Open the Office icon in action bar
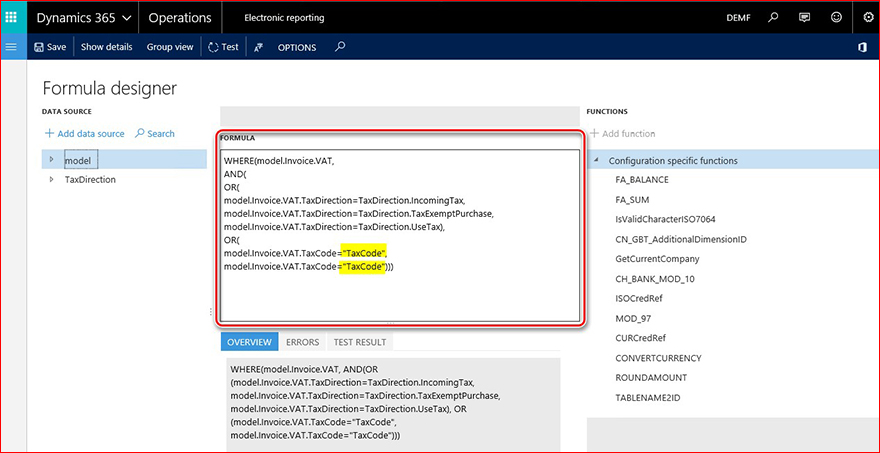 pyautogui.click(x=863, y=48)
